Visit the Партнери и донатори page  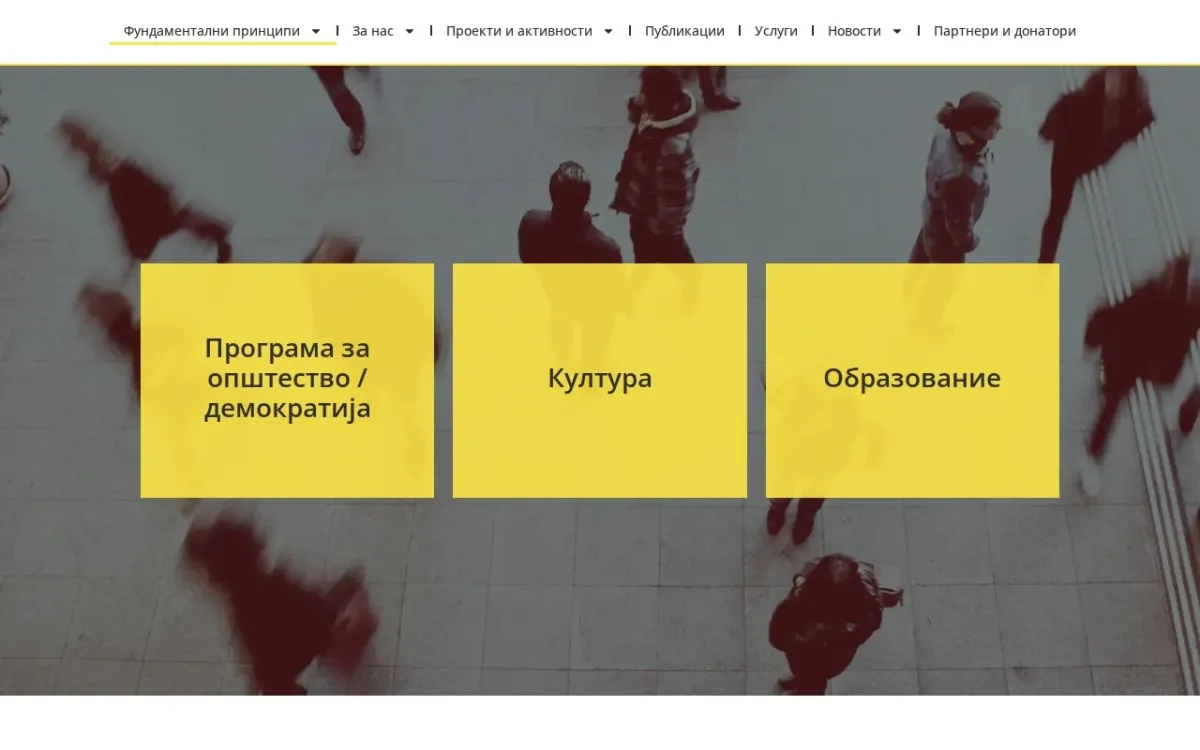coord(1005,31)
